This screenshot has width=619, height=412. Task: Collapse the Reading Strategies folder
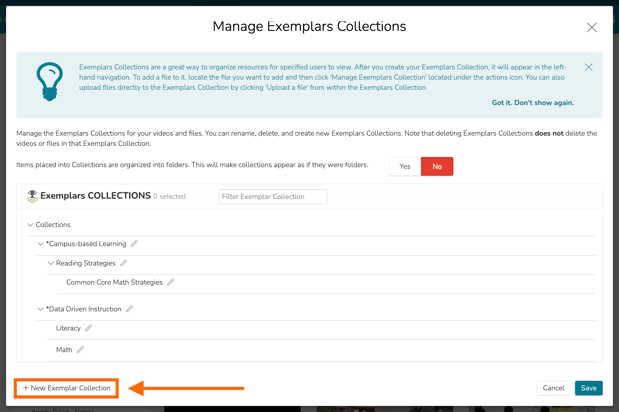coord(50,264)
